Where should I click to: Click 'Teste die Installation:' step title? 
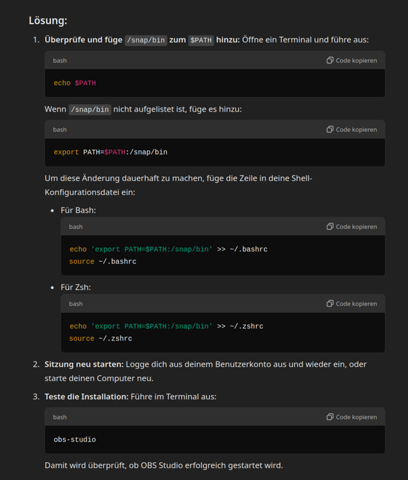point(86,397)
